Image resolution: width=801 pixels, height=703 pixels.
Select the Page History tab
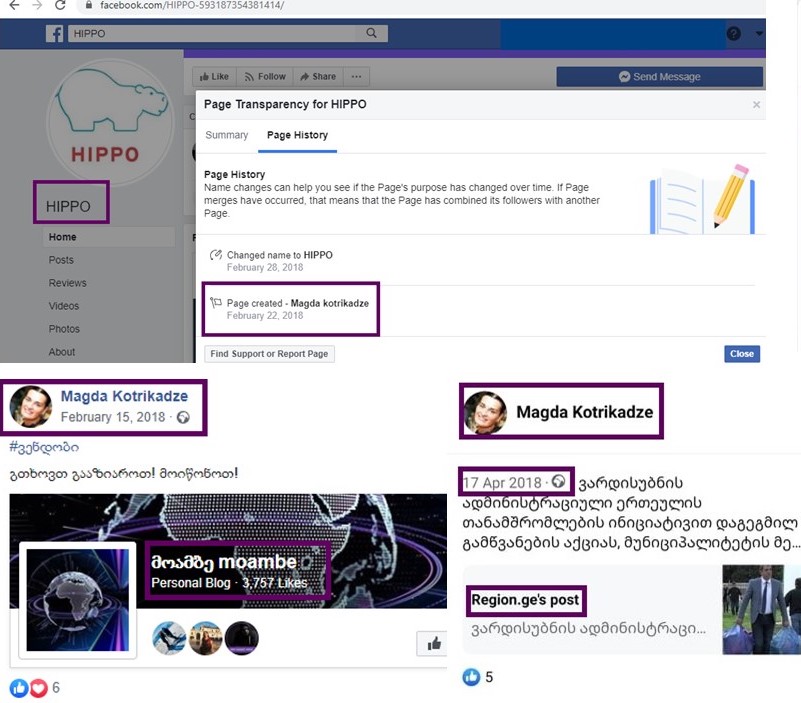tap(297, 135)
